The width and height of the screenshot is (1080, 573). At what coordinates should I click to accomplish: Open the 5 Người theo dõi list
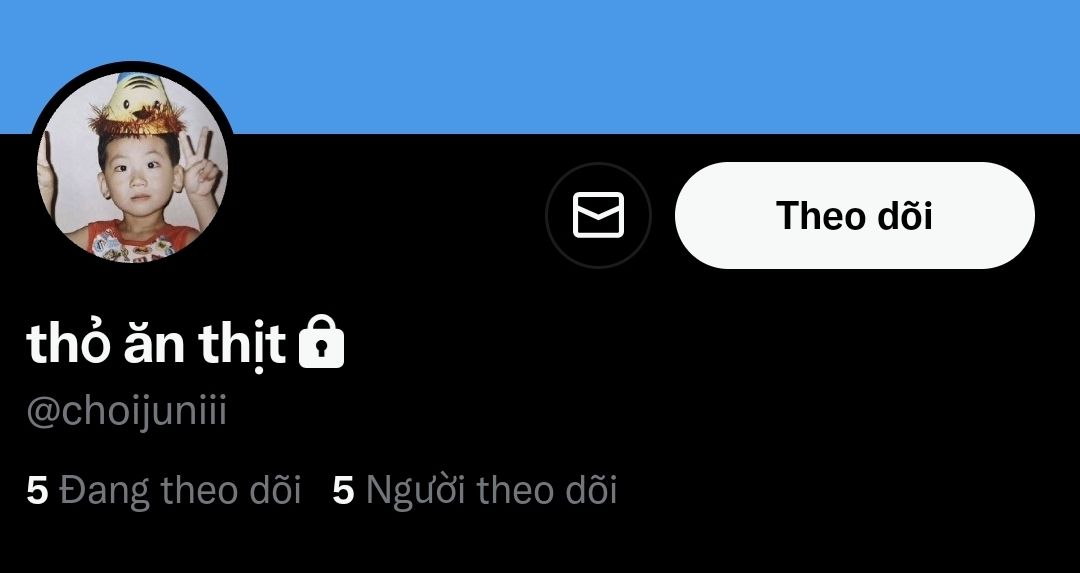click(x=475, y=490)
